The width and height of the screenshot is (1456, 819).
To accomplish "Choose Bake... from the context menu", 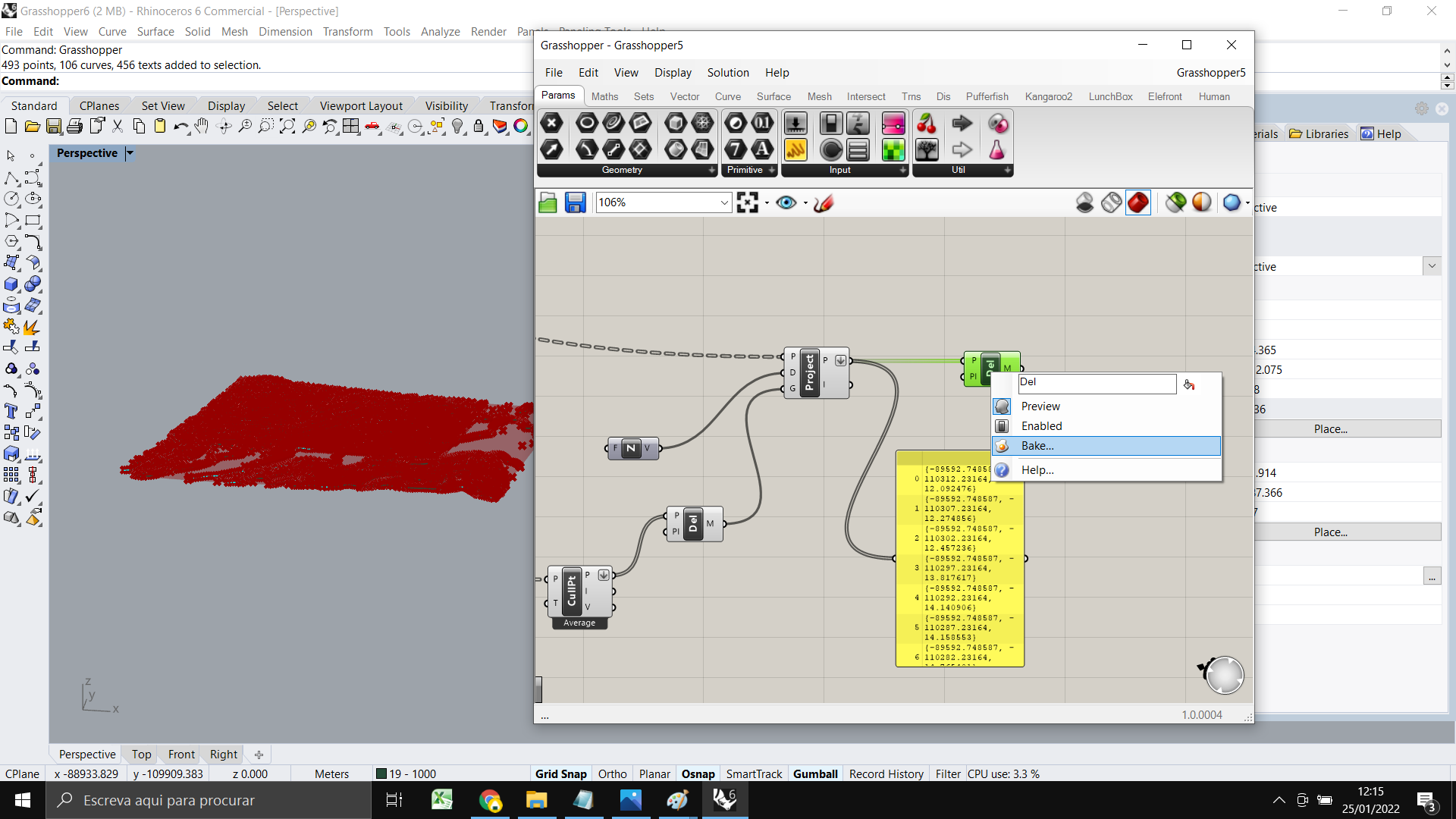I will [x=1037, y=446].
